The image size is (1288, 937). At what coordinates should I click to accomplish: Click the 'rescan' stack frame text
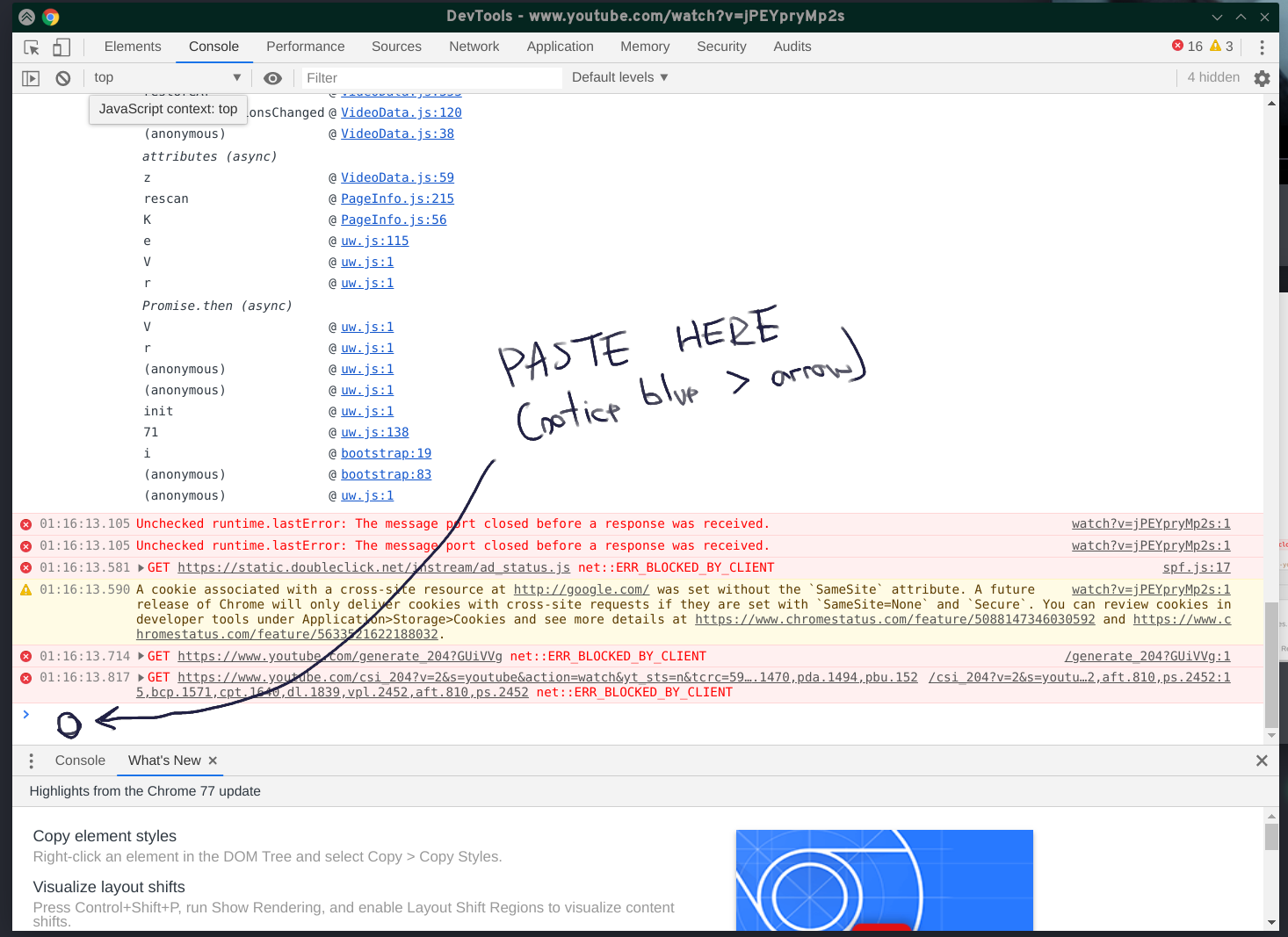point(166,199)
